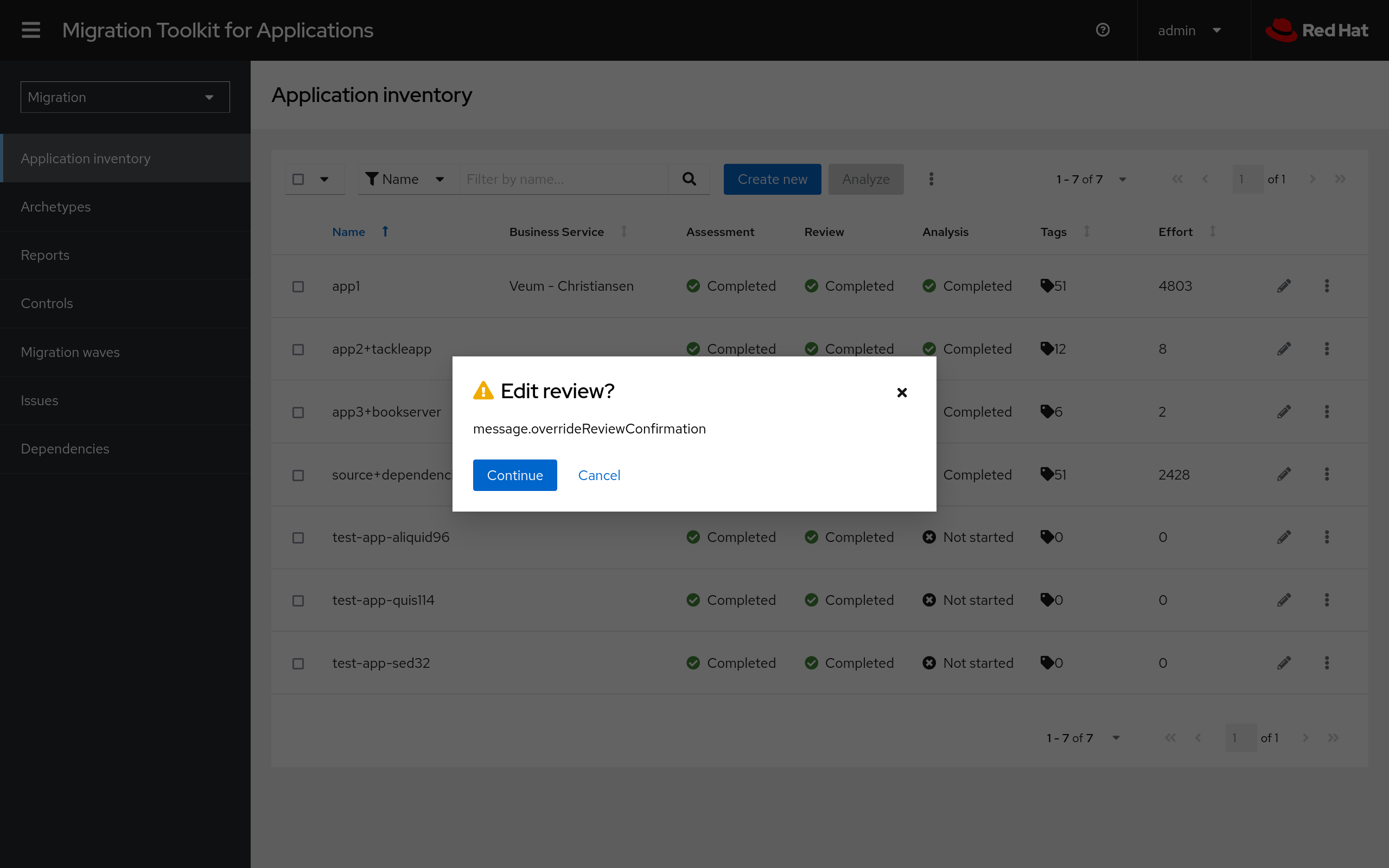Click the search magnifier icon in filter

689,179
